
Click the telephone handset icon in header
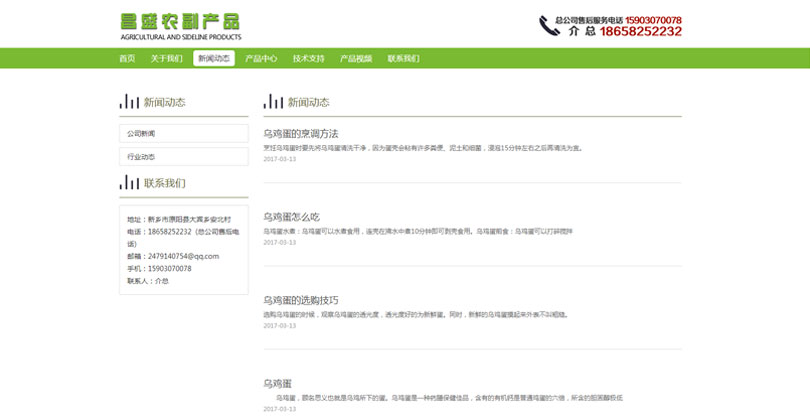tap(549, 26)
